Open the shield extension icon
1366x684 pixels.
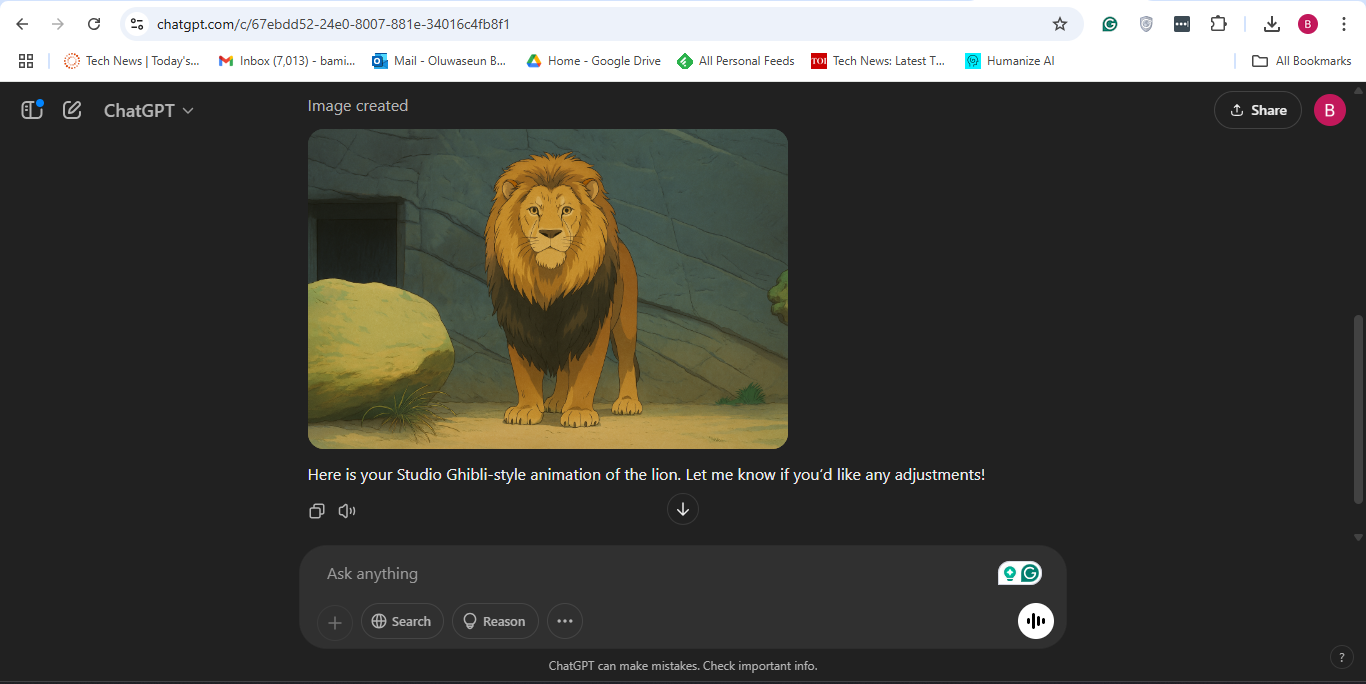pyautogui.click(x=1146, y=24)
